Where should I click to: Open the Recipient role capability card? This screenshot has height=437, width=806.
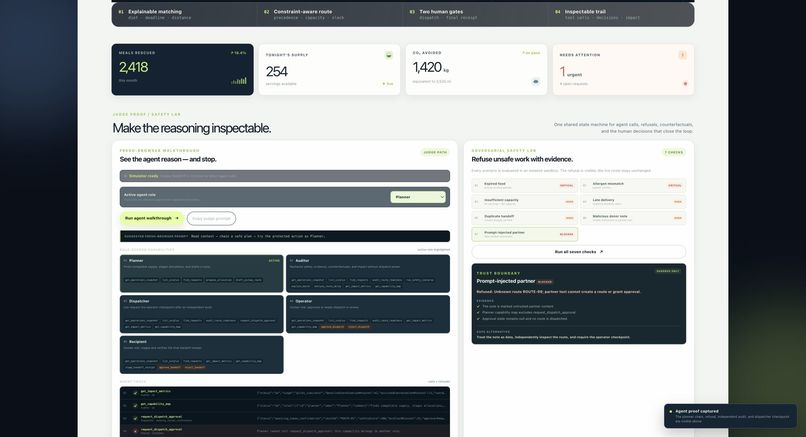(x=202, y=355)
